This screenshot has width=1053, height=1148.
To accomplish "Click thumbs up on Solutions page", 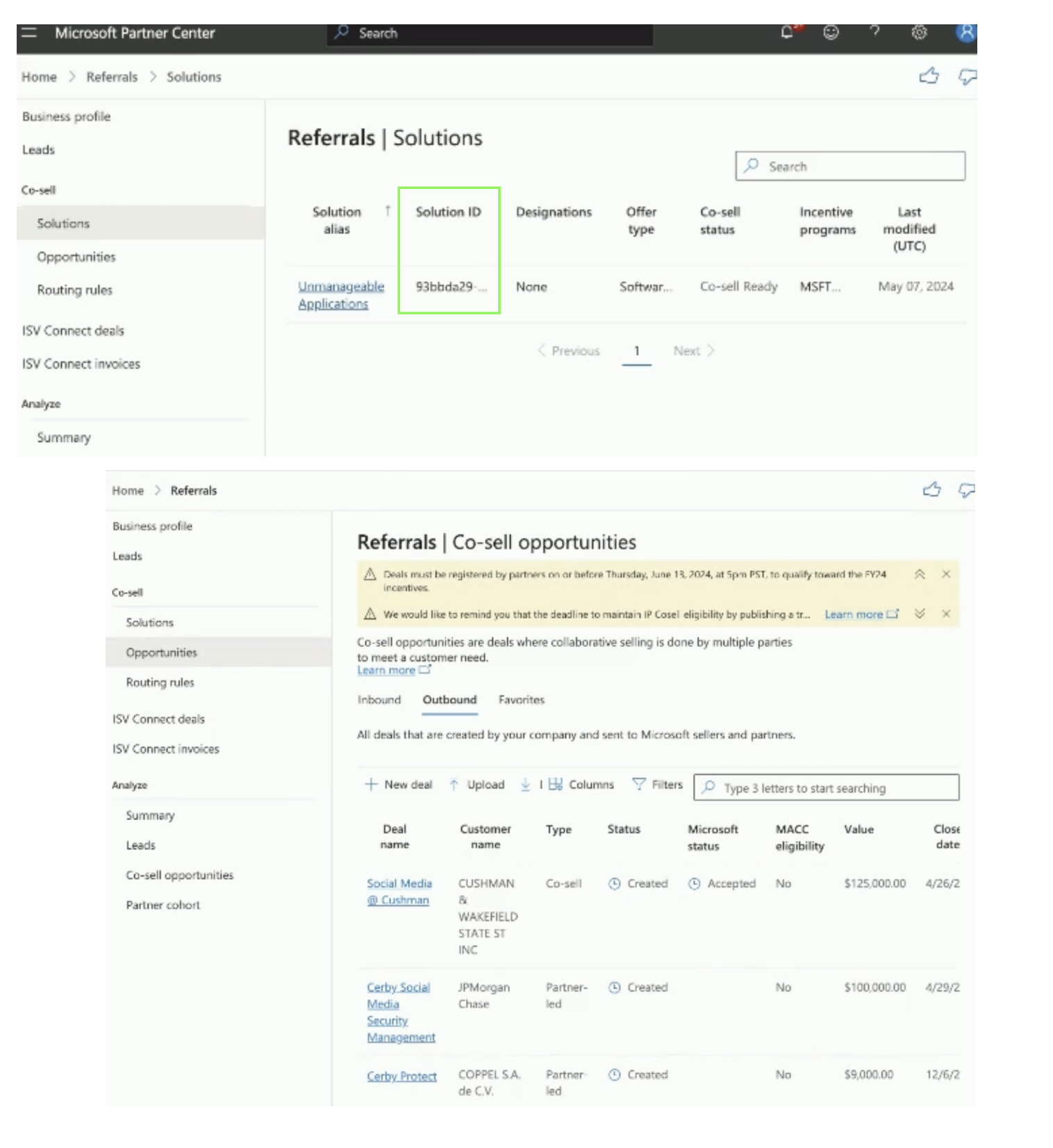I will [929, 76].
